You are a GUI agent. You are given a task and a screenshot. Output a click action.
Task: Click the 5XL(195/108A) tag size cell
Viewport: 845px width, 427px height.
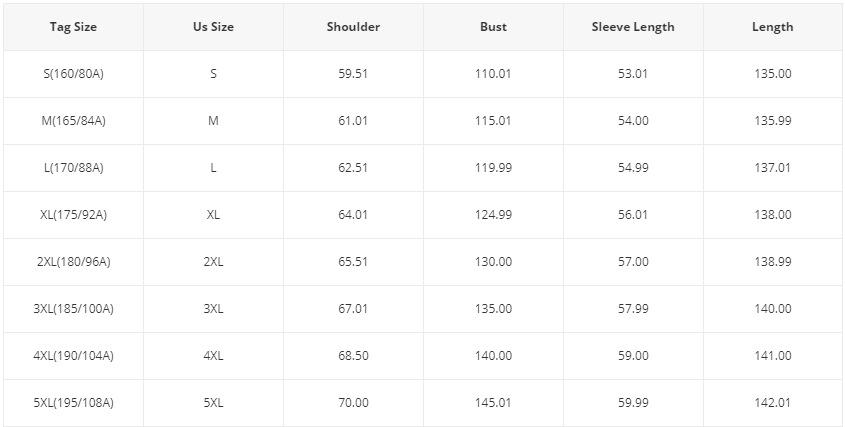(x=73, y=403)
